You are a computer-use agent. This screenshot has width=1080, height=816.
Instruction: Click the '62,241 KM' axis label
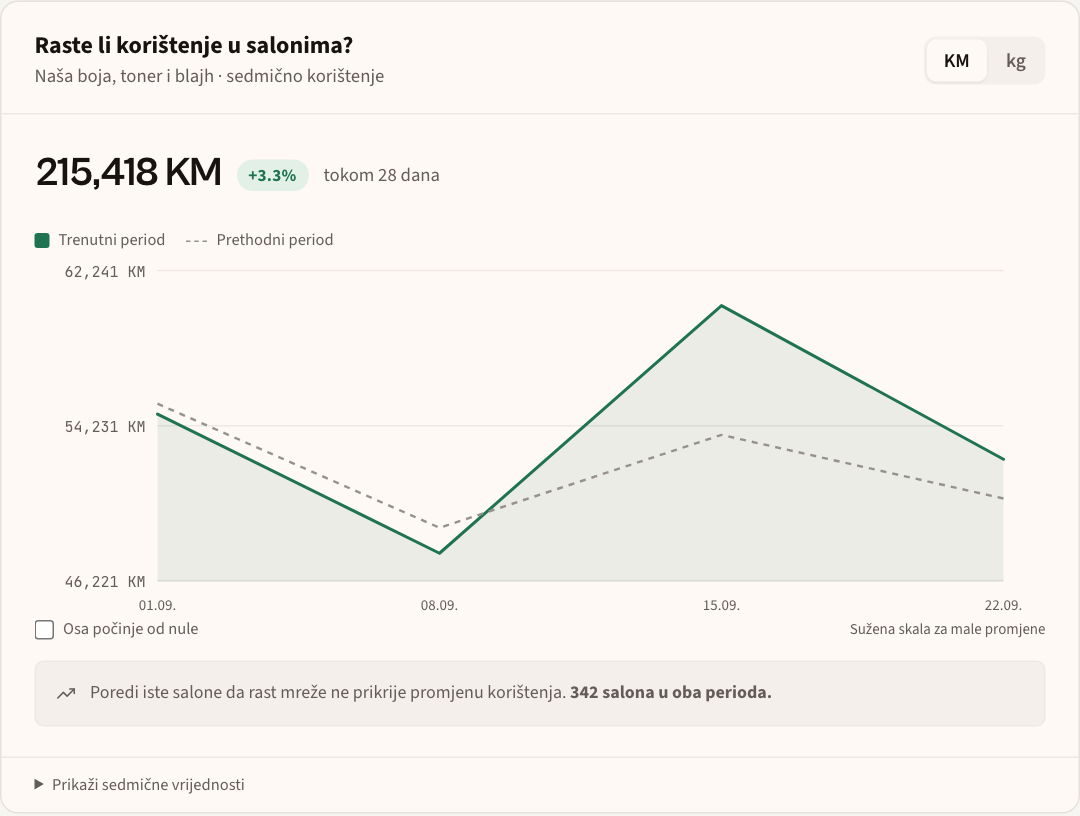105,272
